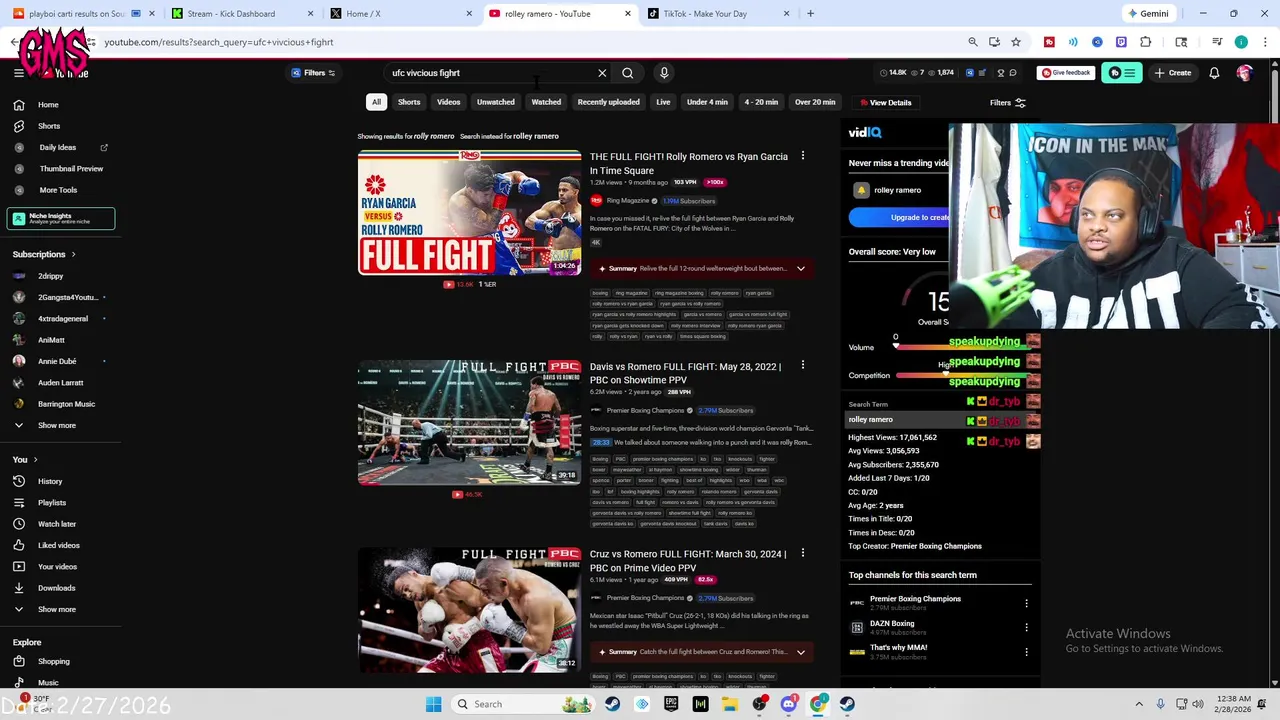This screenshot has width=1280, height=720.
Task: Expand Subscriptions section chevron
Action: (x=74, y=254)
